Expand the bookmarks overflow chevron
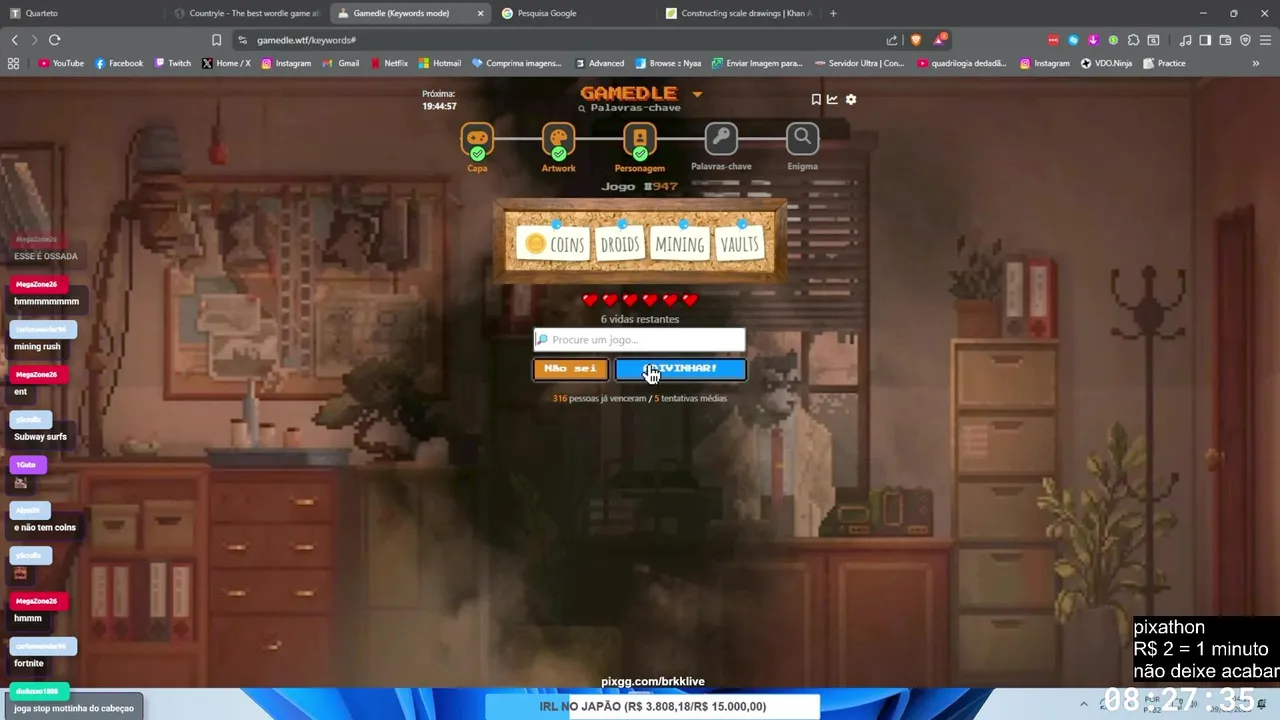1280x720 pixels. [x=1255, y=63]
